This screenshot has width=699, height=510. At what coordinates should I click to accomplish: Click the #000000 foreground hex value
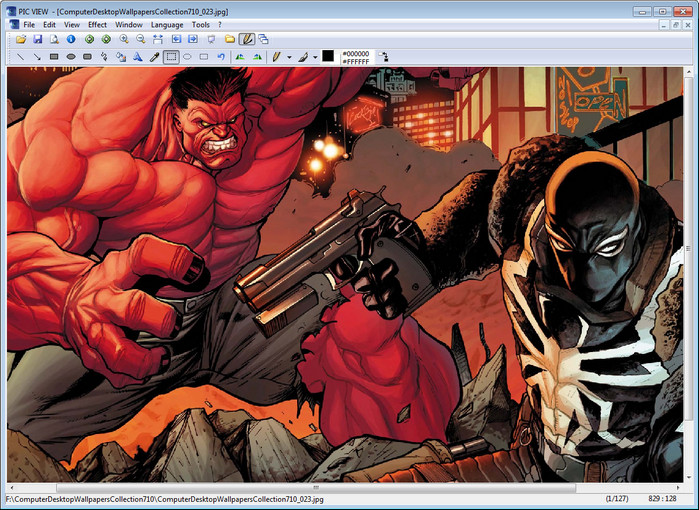(356, 53)
